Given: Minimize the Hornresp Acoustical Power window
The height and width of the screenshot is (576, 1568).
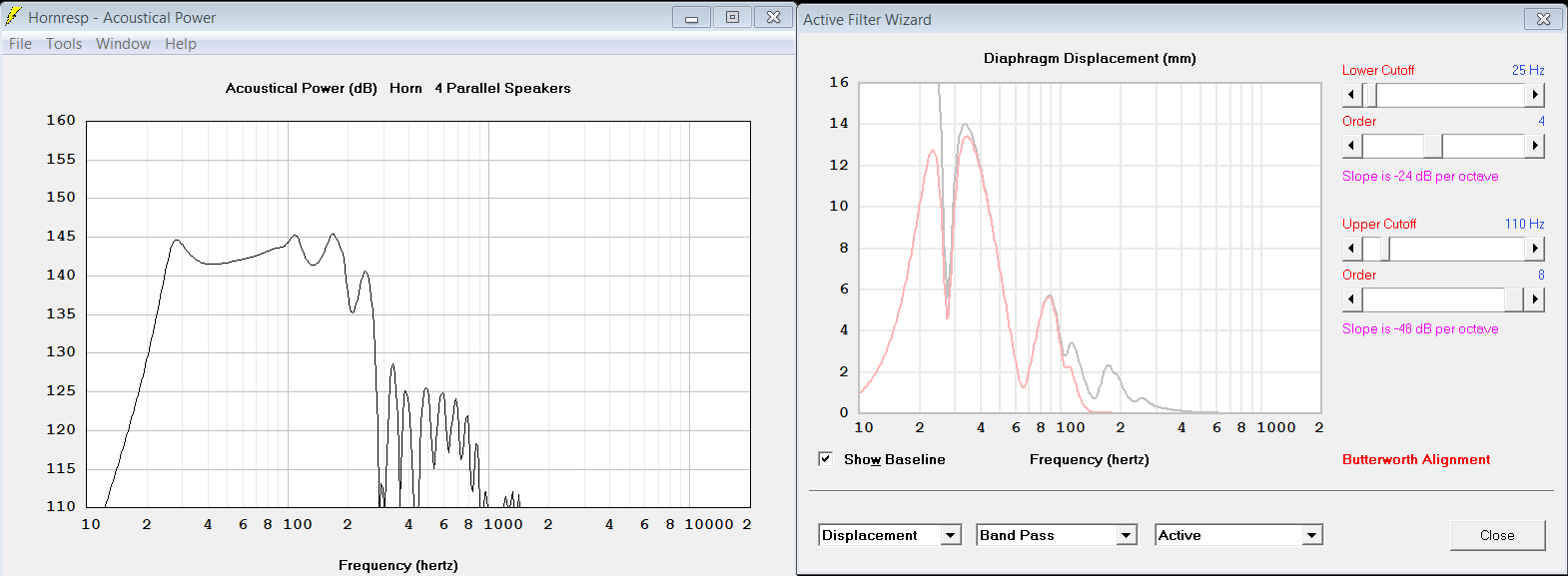Looking at the screenshot, I should [x=691, y=17].
